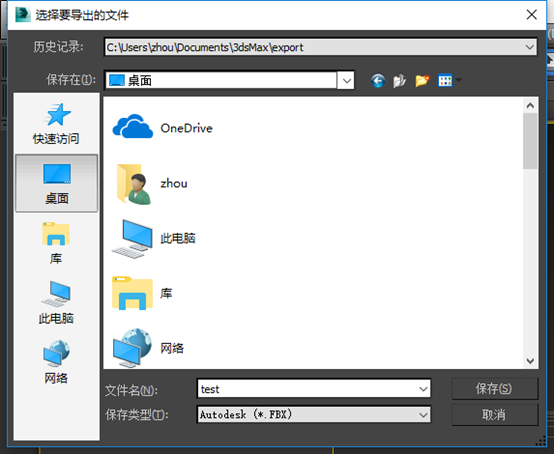Select 网络 in the places bar
This screenshot has height=454, width=554.
[57, 362]
